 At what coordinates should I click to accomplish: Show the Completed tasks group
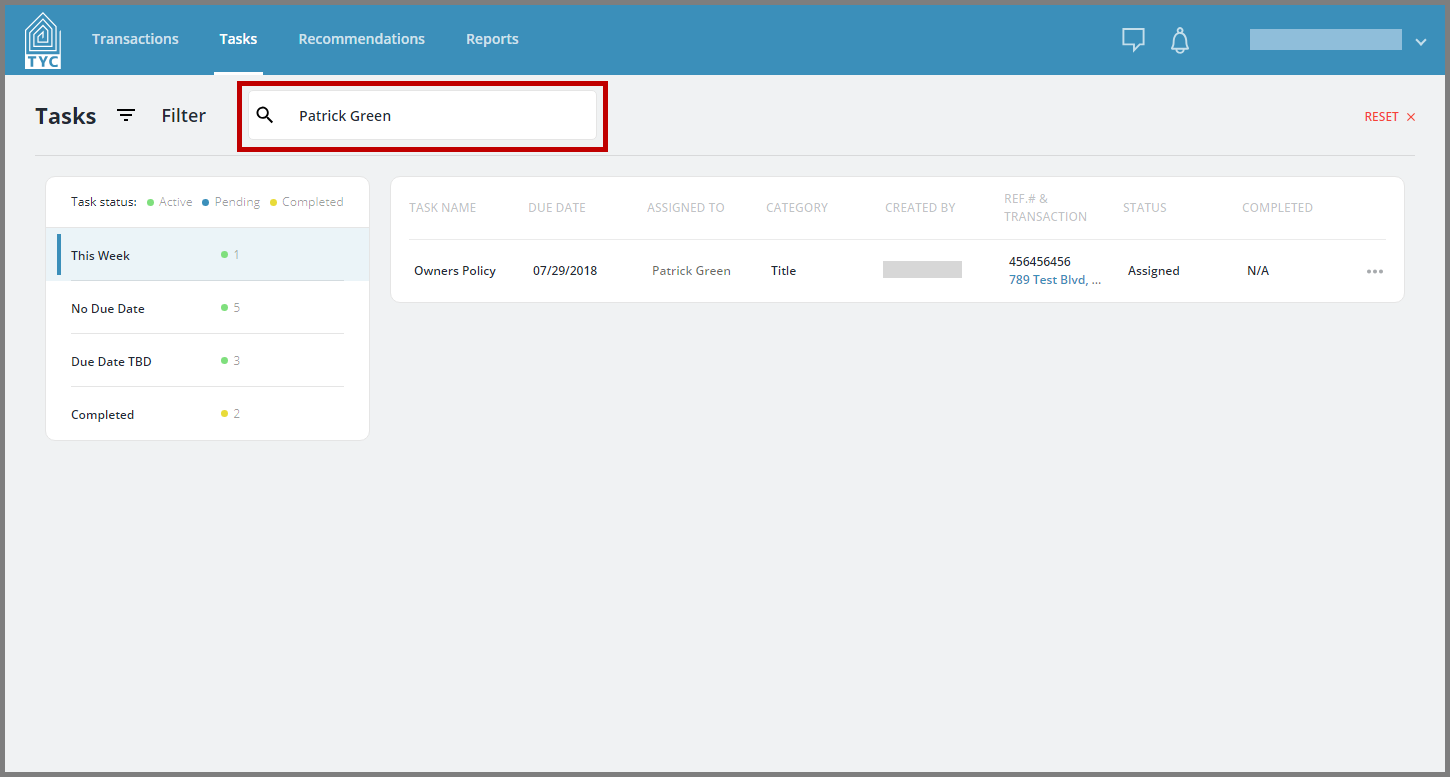pos(208,414)
